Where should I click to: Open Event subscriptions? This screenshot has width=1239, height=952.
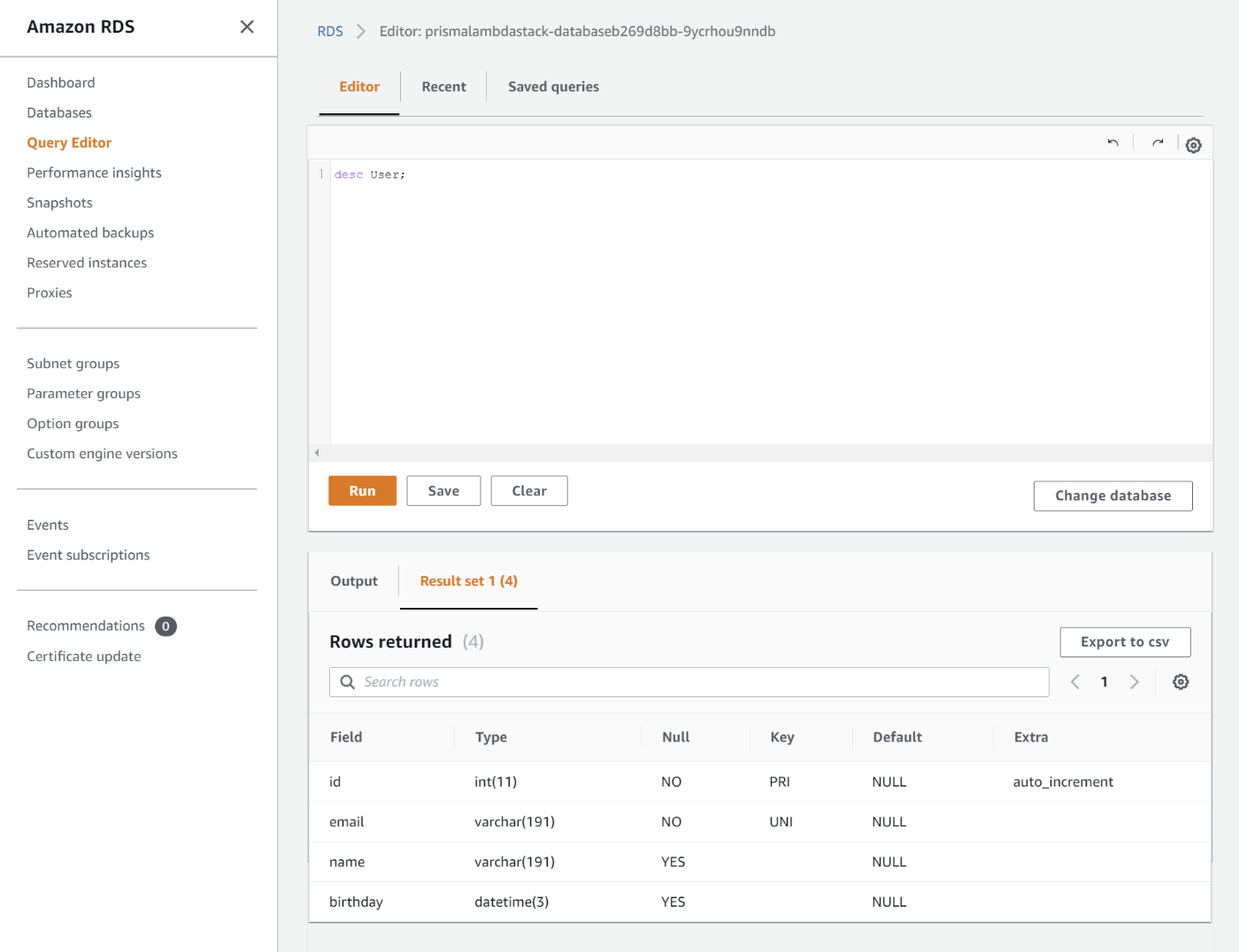click(x=88, y=555)
